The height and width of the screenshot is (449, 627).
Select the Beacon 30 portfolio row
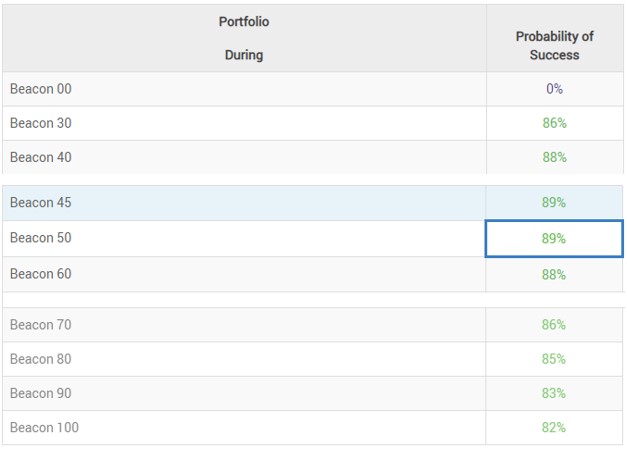click(313, 123)
